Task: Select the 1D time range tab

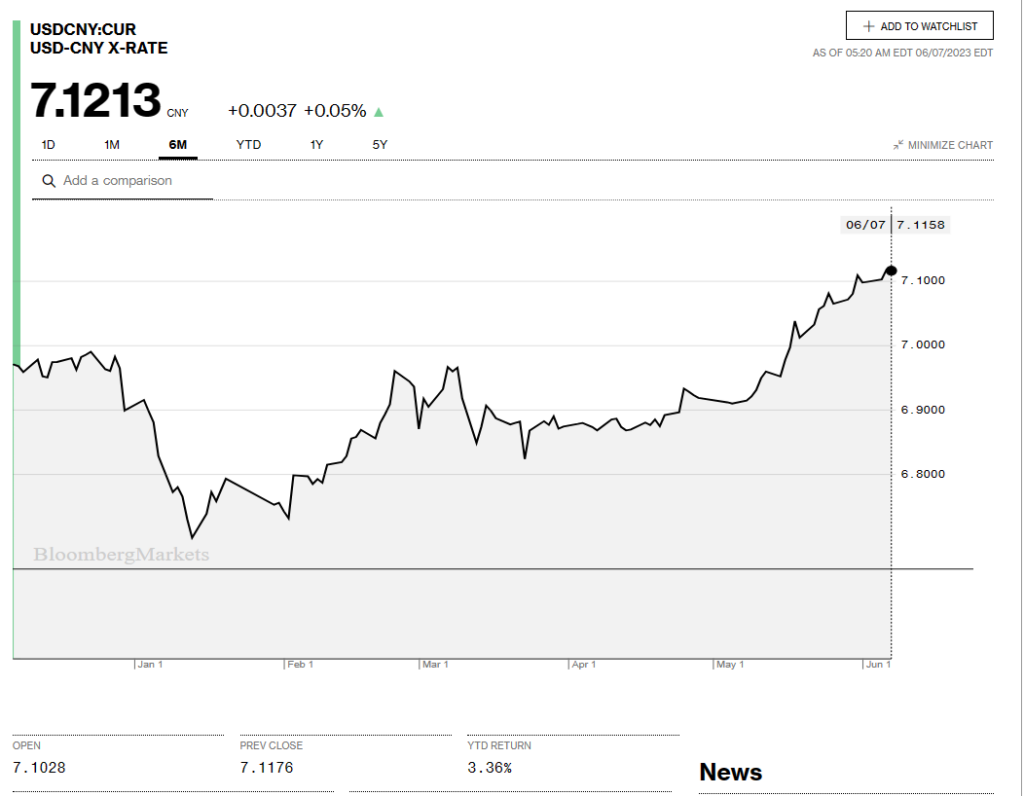Action: (48, 145)
